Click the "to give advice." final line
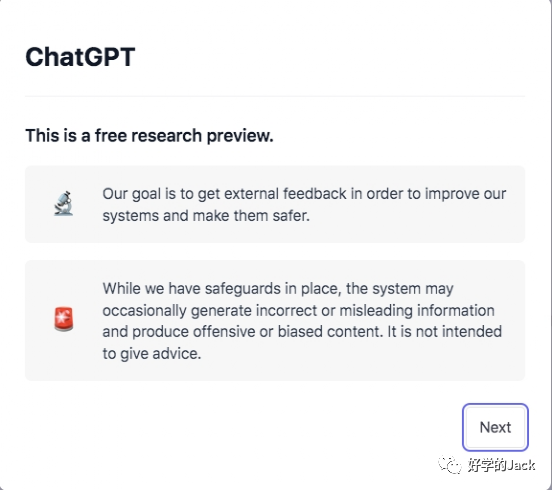Image resolution: width=552 pixels, height=490 pixels. click(152, 353)
